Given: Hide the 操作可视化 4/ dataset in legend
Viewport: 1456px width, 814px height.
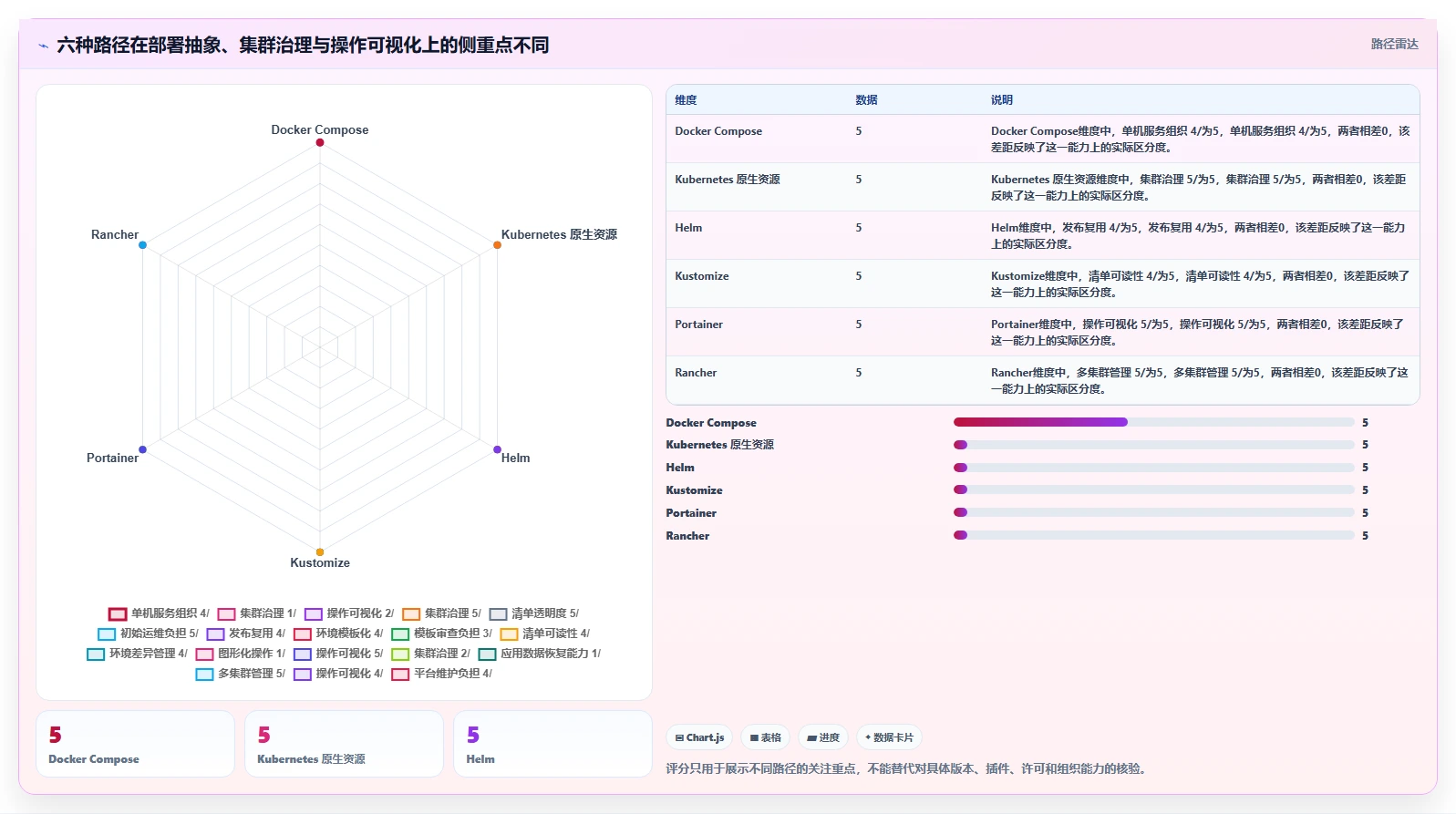Looking at the screenshot, I should click(x=338, y=674).
